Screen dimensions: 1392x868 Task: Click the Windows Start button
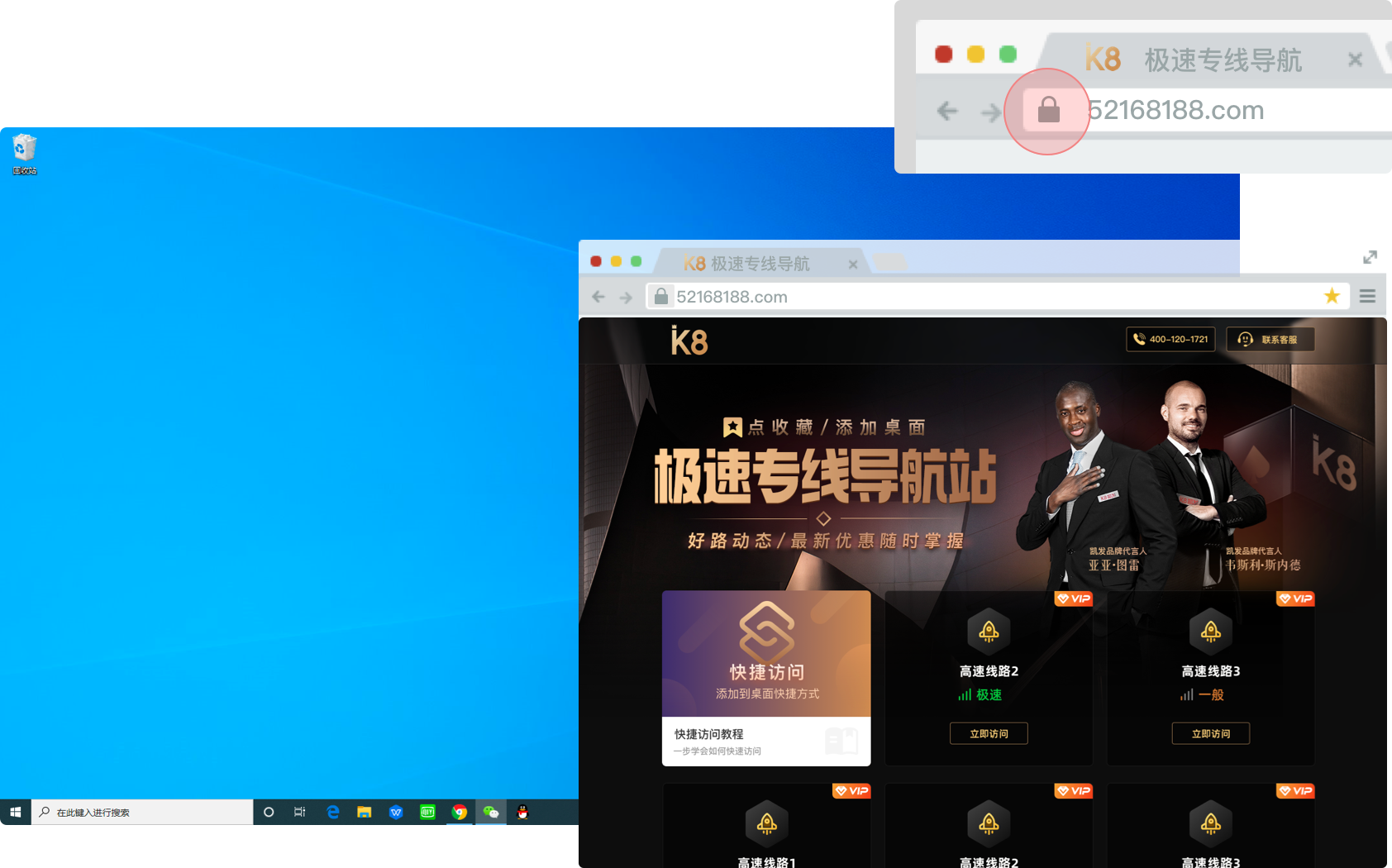15,813
